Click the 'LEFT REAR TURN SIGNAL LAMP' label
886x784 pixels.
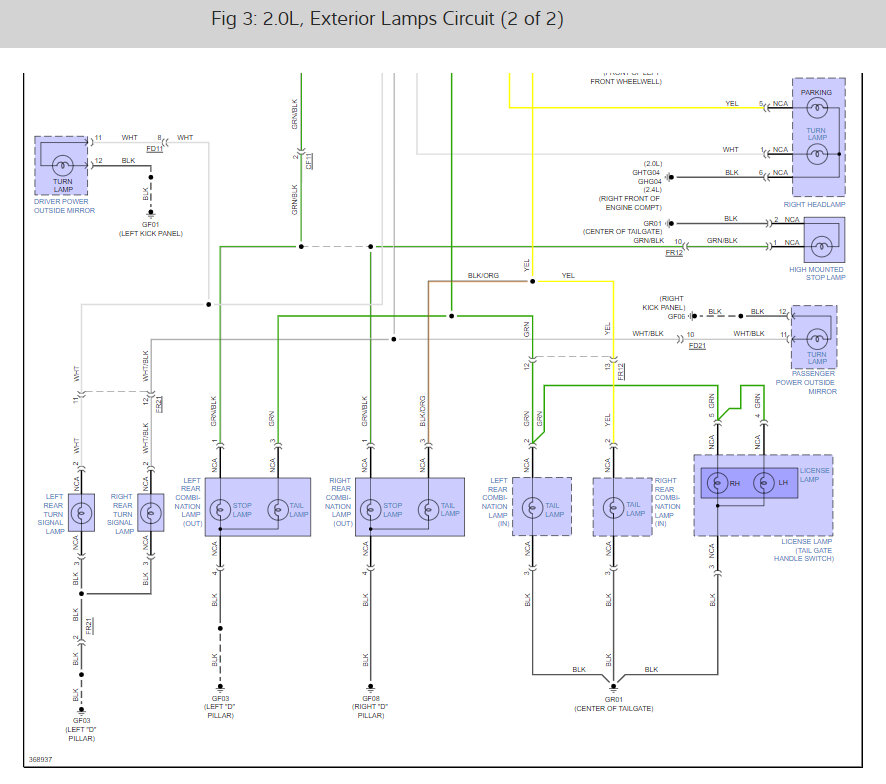coord(51,514)
